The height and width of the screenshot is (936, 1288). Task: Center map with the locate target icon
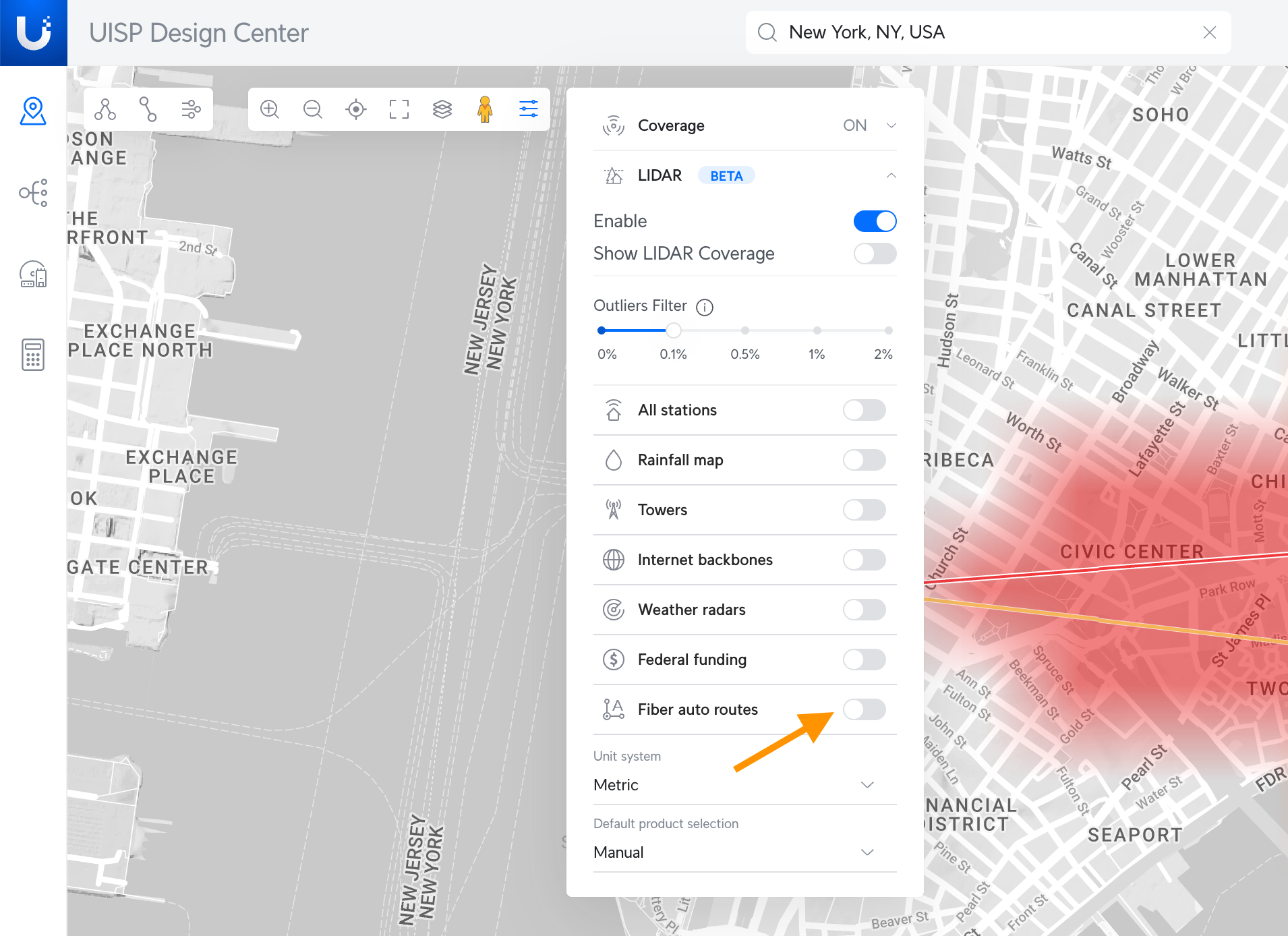tap(356, 109)
